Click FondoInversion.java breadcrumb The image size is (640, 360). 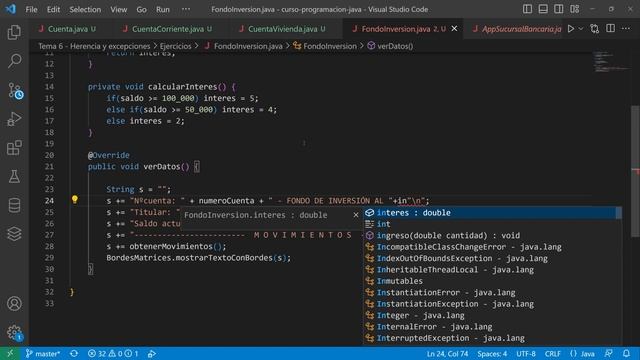pos(248,46)
